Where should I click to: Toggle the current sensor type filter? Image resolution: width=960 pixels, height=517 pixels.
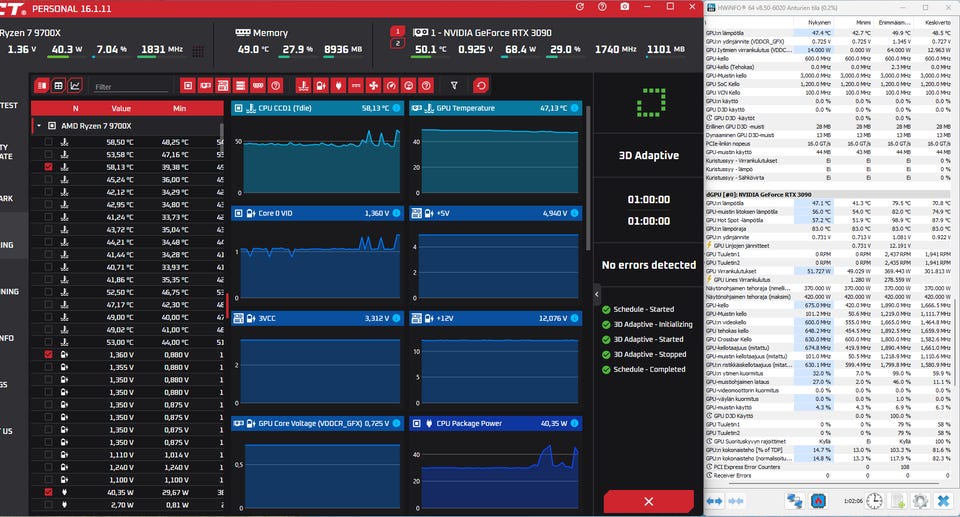(356, 86)
